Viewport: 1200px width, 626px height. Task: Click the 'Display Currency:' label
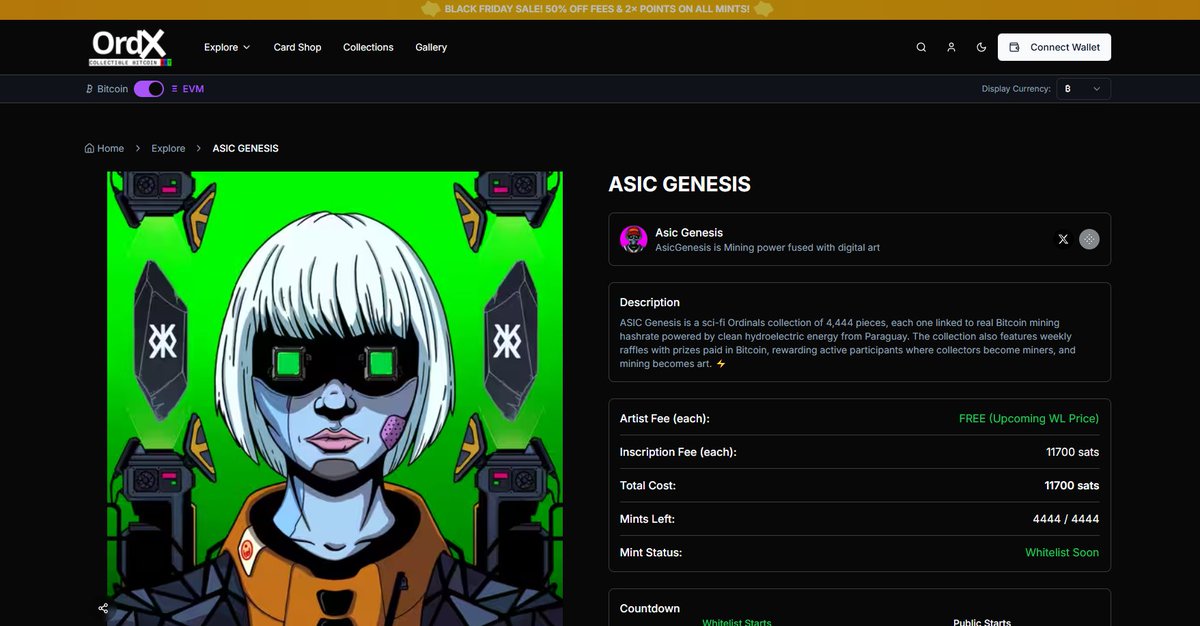[1016, 89]
